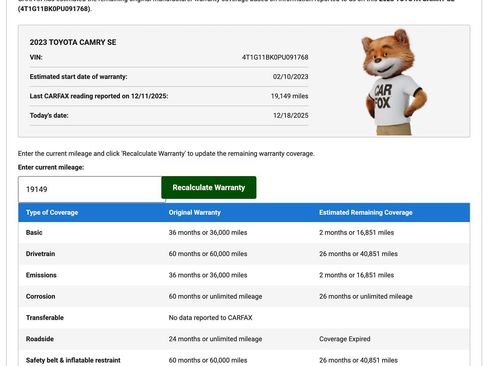Click the 'Safety belt & inflatable restraint' row label
The height and width of the screenshot is (366, 488).
click(x=73, y=360)
